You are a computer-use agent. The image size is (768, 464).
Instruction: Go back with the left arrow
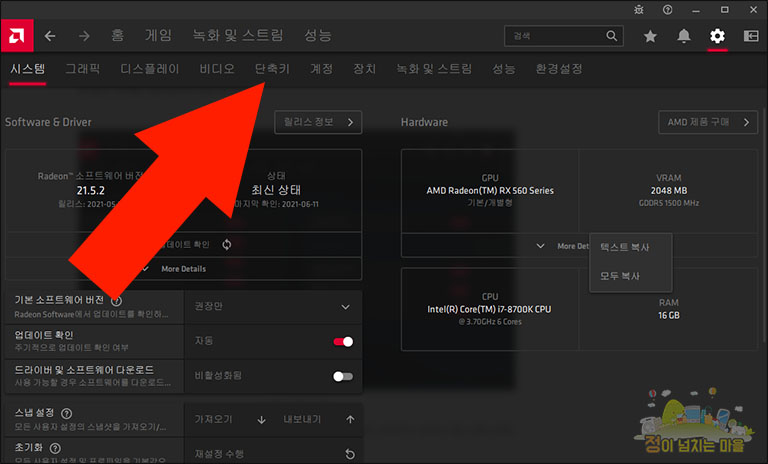coord(50,36)
